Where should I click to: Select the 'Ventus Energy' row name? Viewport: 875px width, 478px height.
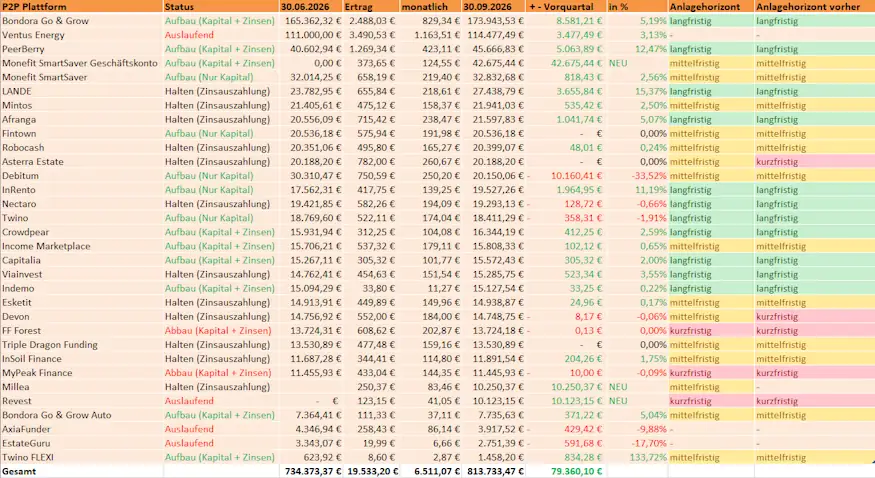click(x=81, y=35)
